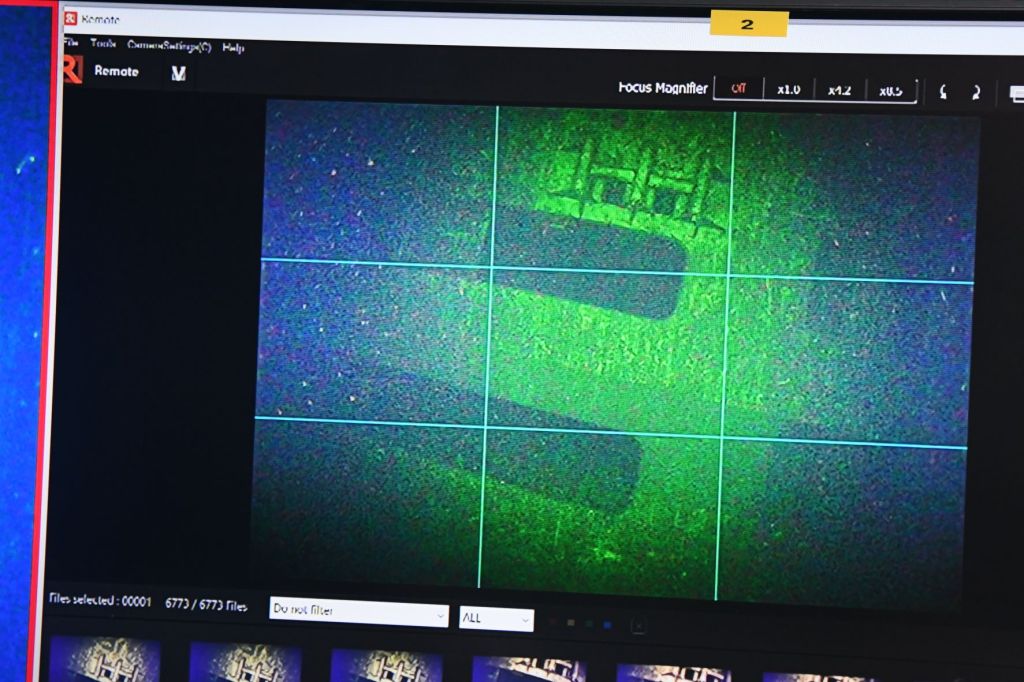1024x682 pixels.
Task: Open the CameraSettings(C) menu
Action: 169,46
